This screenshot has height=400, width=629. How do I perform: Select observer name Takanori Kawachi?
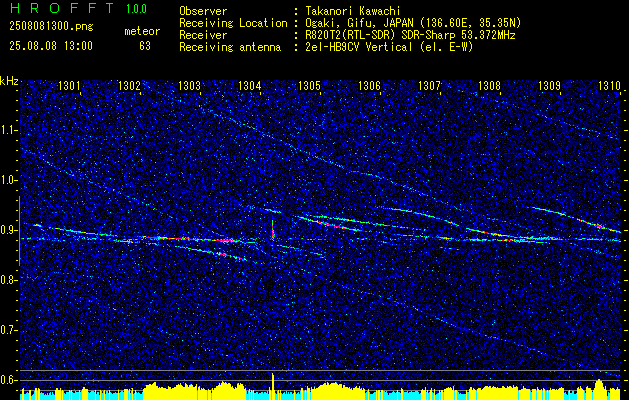353,11
